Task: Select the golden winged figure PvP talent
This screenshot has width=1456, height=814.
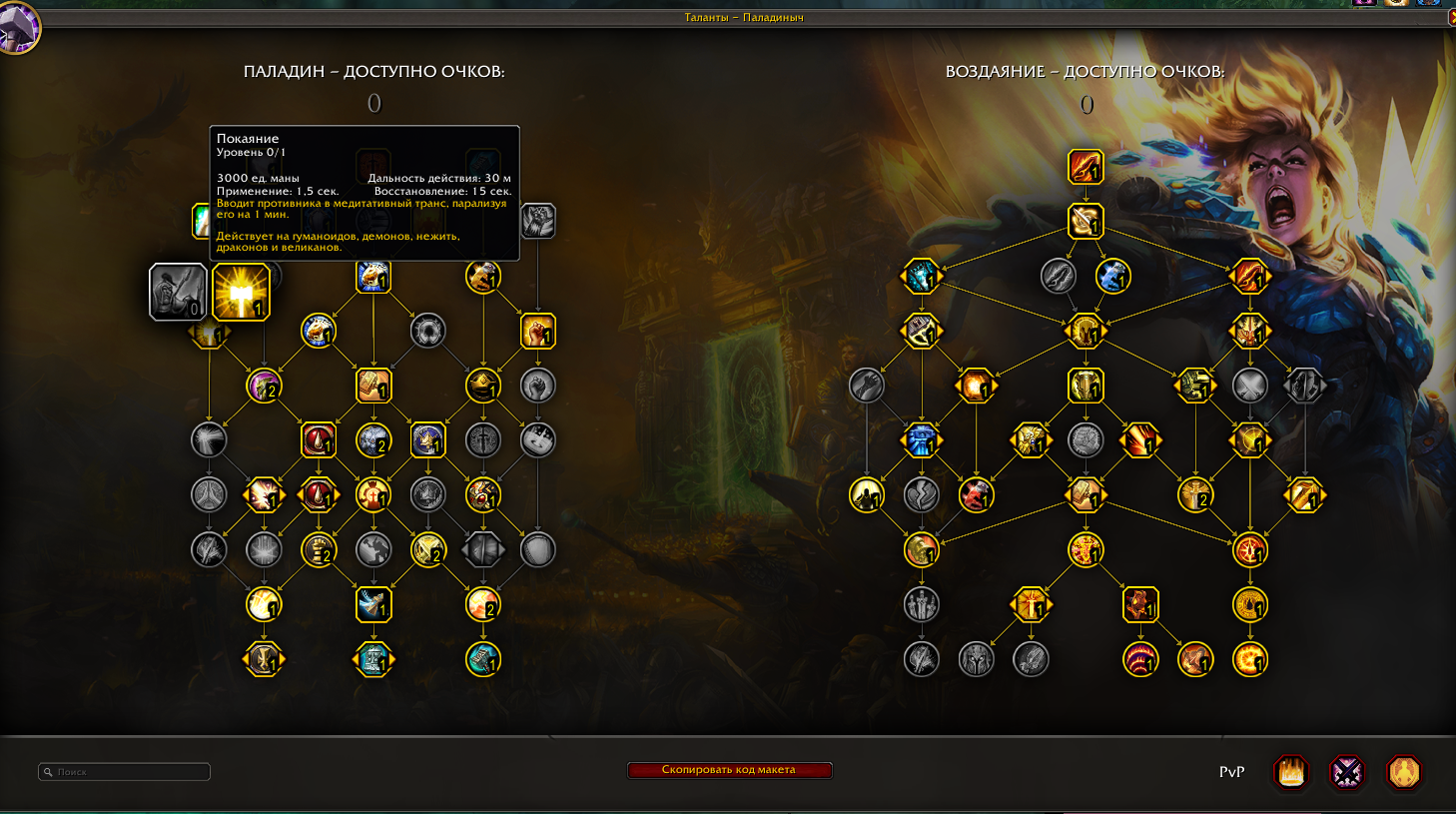Action: [x=1404, y=772]
